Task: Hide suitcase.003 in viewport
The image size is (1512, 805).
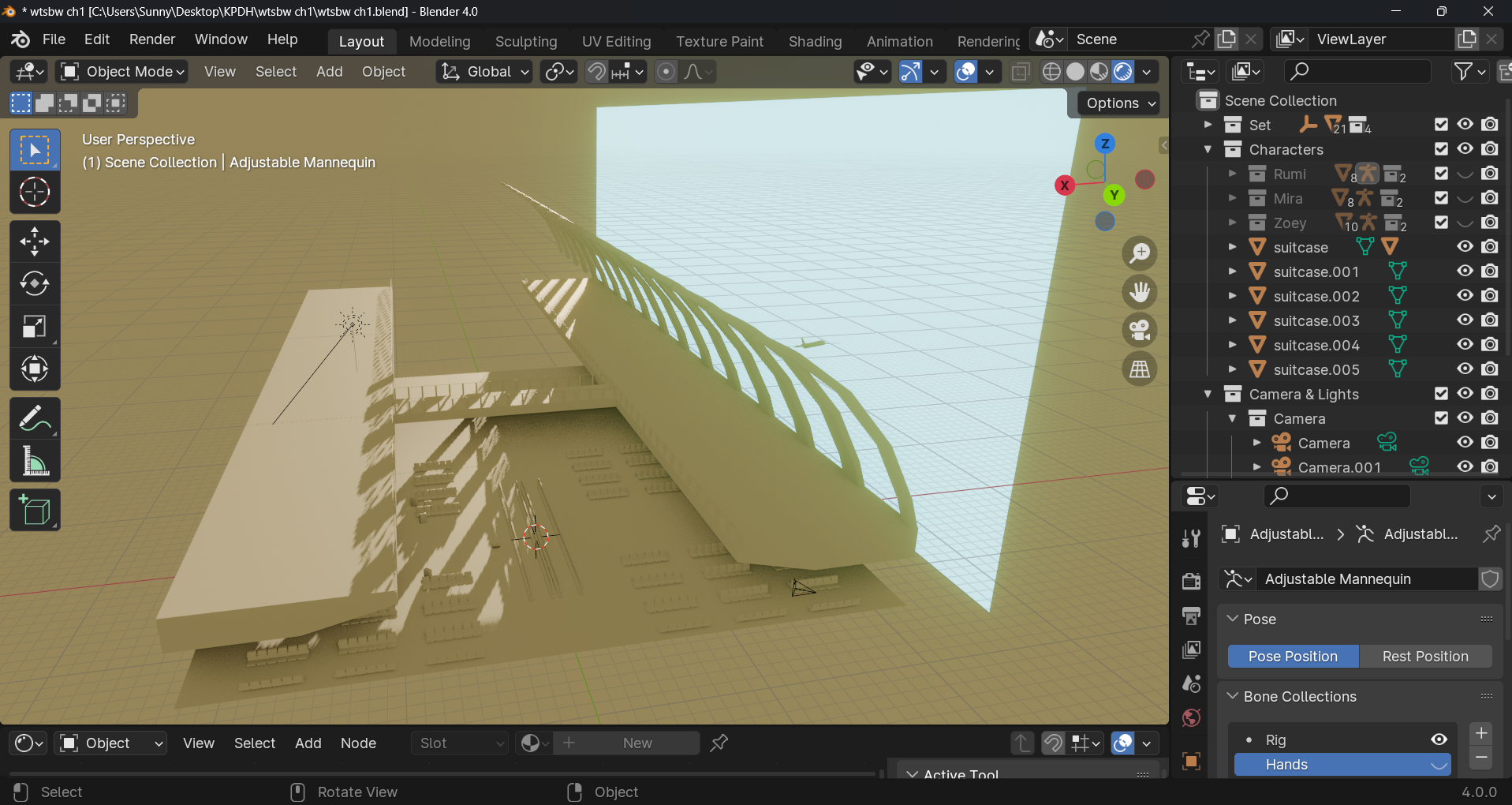Action: [1465, 320]
